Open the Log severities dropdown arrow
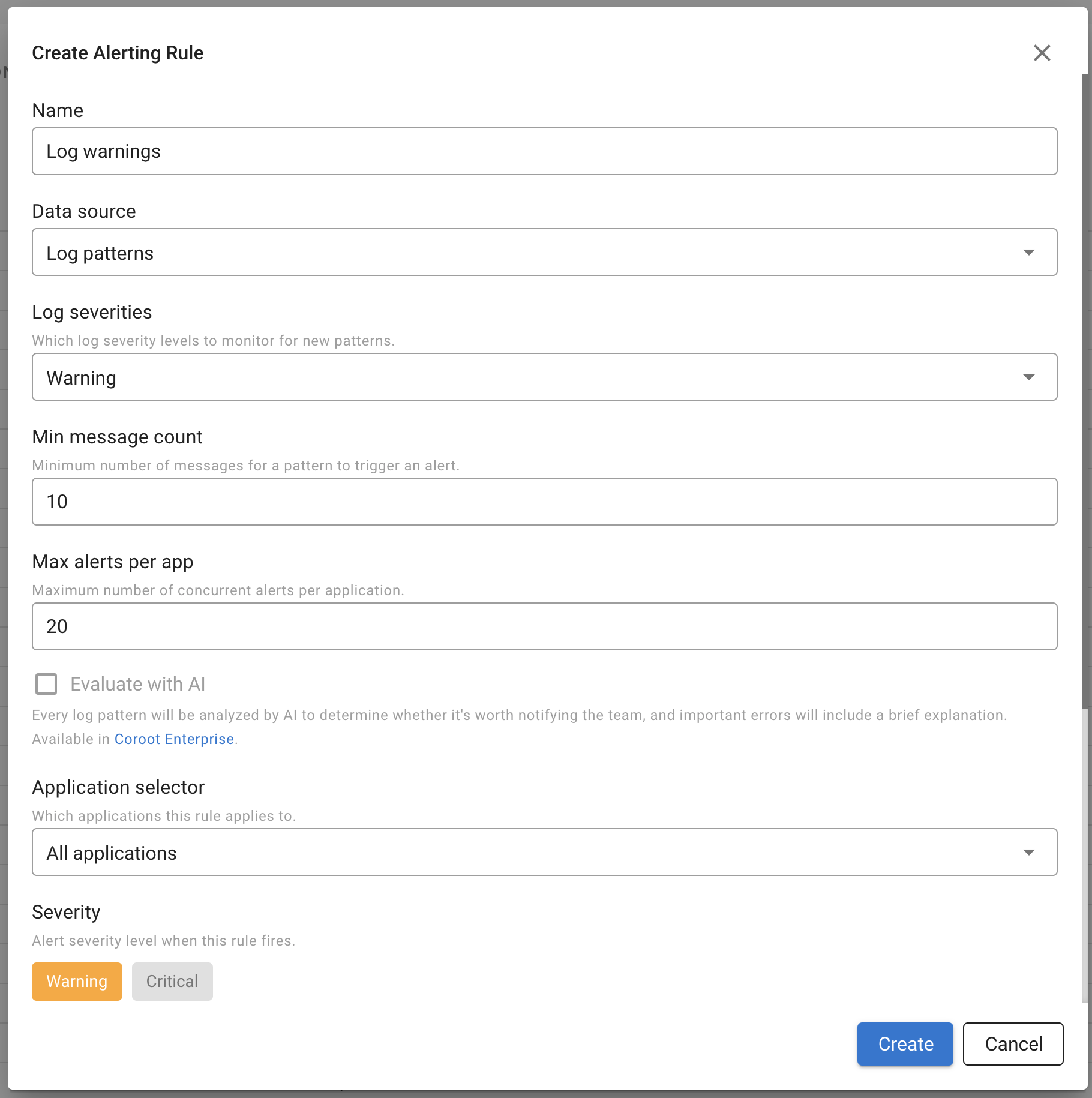 pos(1028,377)
